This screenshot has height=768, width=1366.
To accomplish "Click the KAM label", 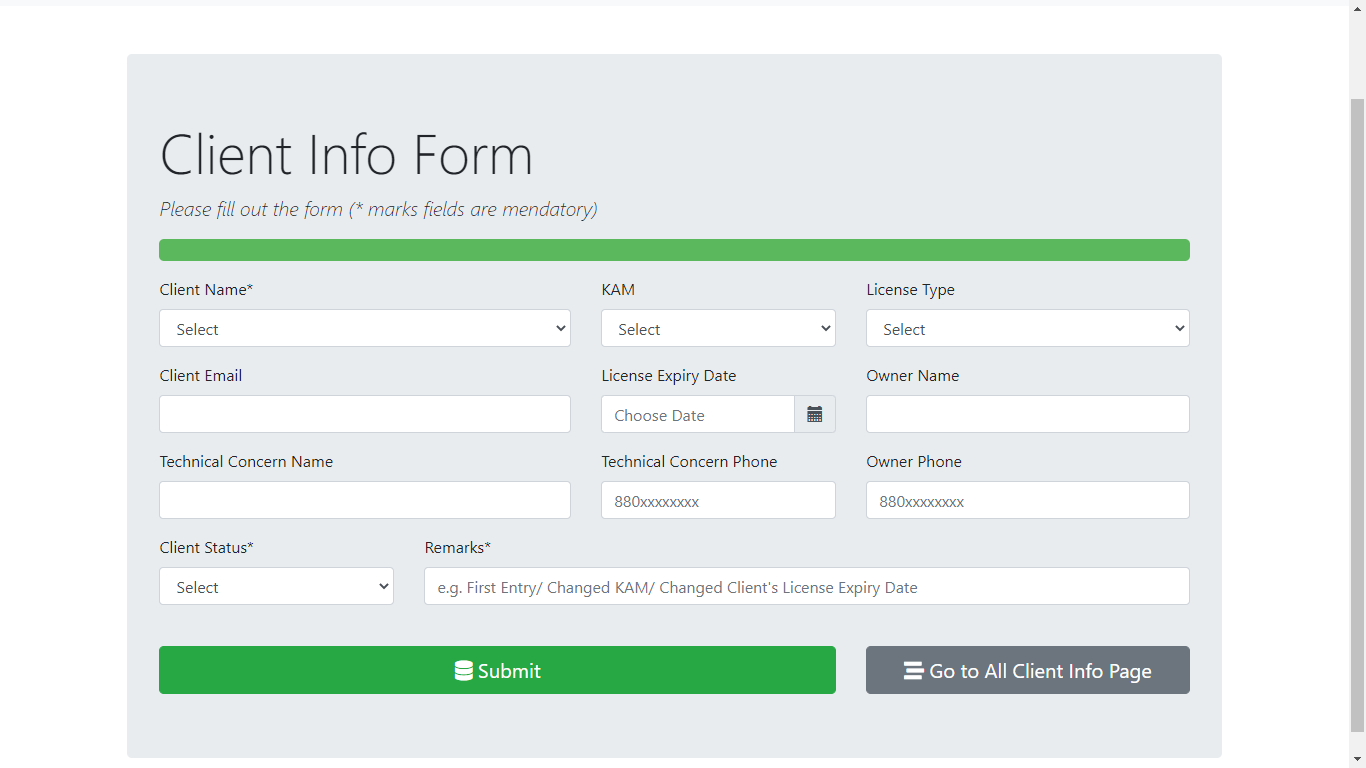I will 618,290.
